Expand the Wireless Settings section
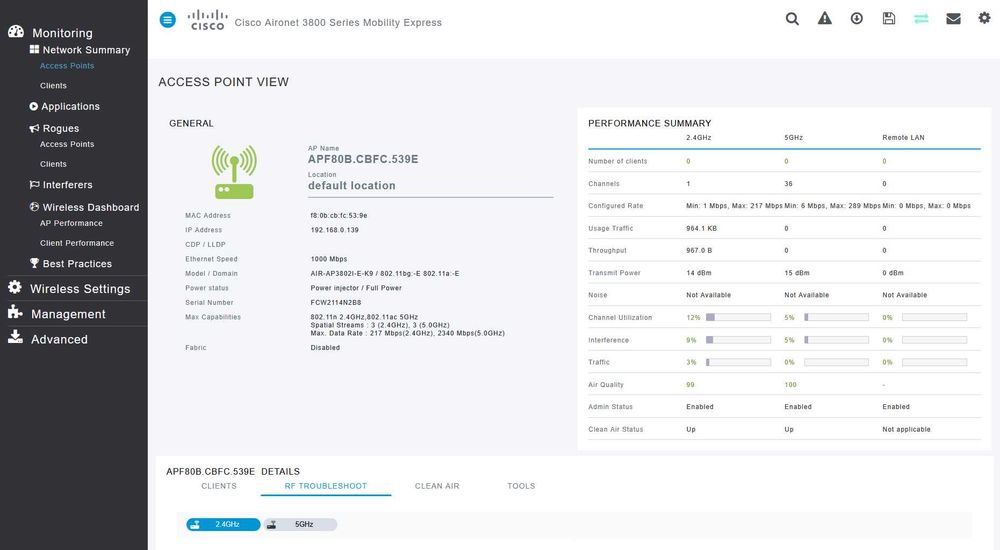The image size is (1000, 550). pos(80,288)
